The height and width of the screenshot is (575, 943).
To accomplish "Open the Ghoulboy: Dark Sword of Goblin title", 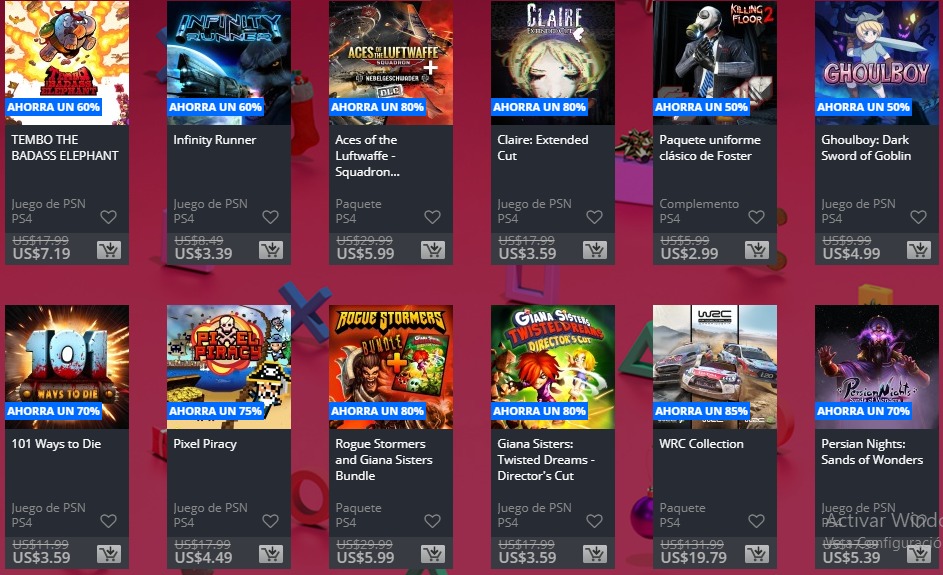I will [866, 147].
